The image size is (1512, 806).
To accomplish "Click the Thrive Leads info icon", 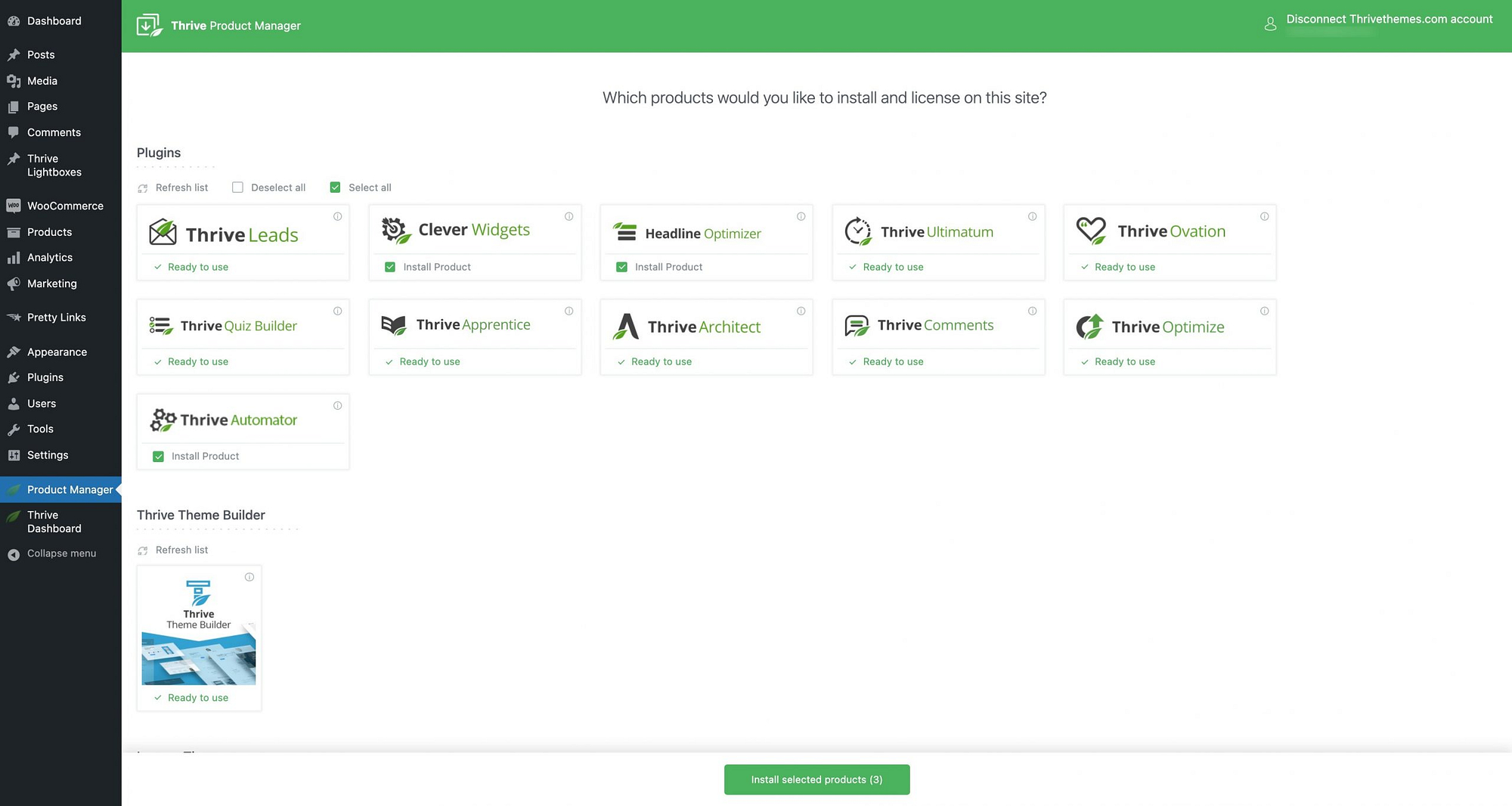I will tap(337, 217).
